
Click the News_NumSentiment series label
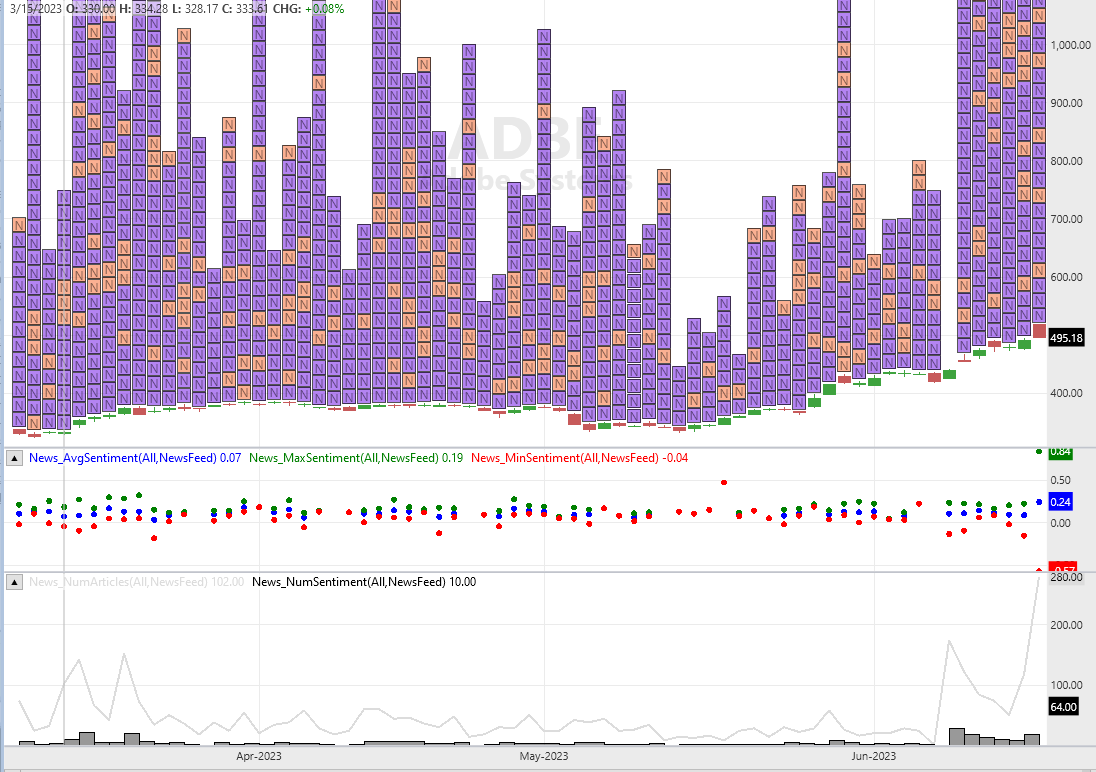coord(363,581)
